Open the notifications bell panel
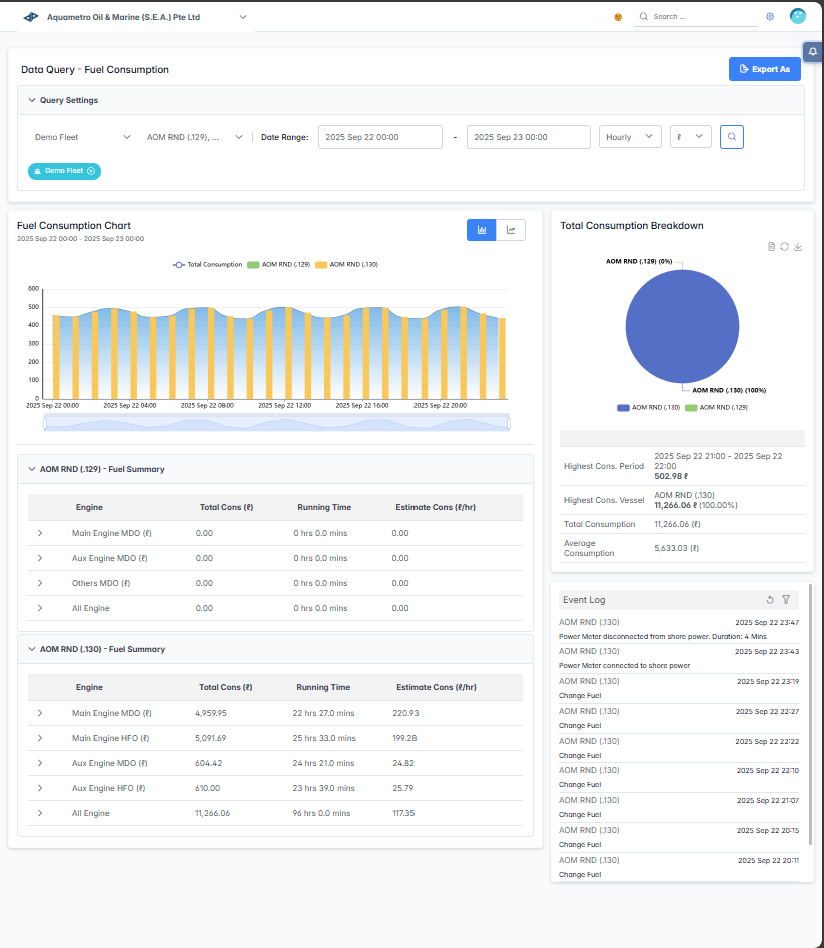This screenshot has height=948, width=824. click(812, 52)
